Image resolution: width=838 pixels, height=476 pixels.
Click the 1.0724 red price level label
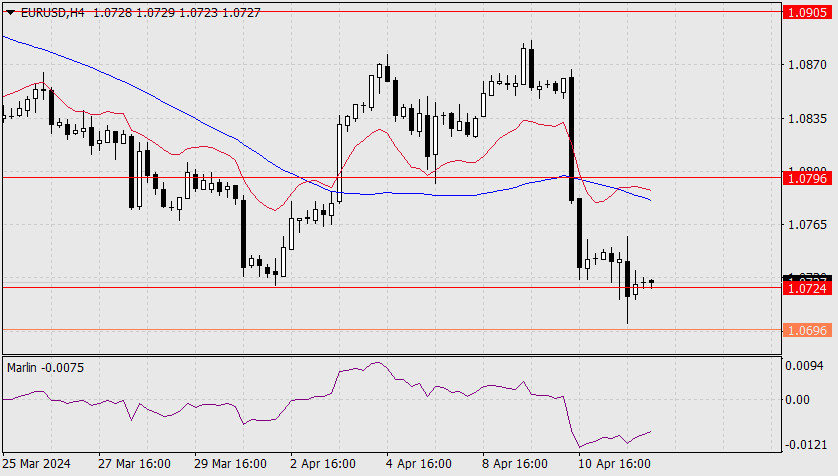point(807,288)
